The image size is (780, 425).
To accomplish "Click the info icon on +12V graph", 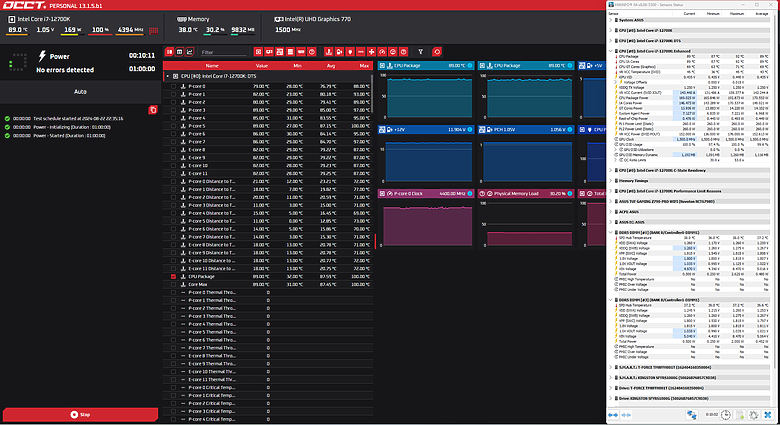I will 470,129.
